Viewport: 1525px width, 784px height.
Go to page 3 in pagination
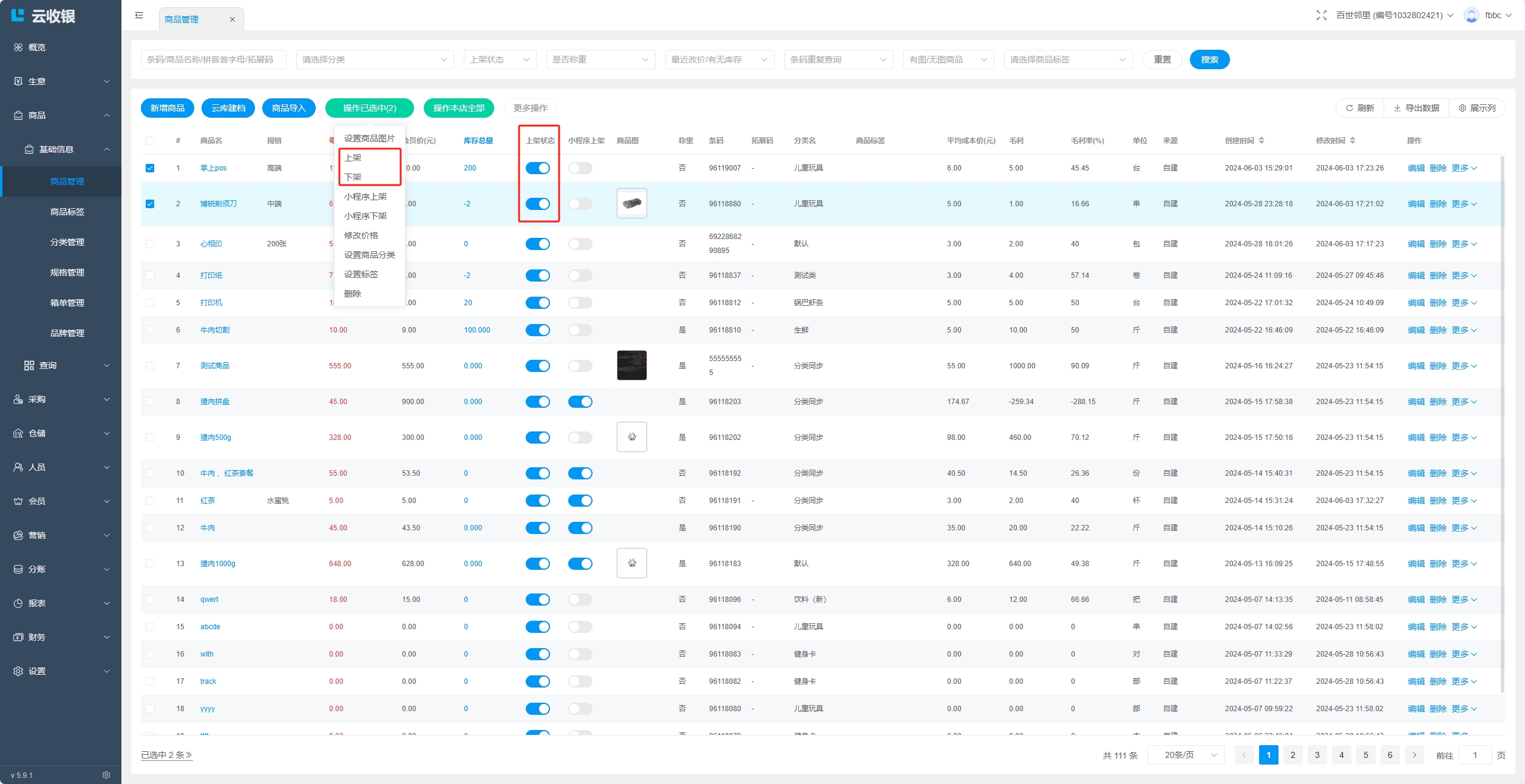(x=1317, y=755)
